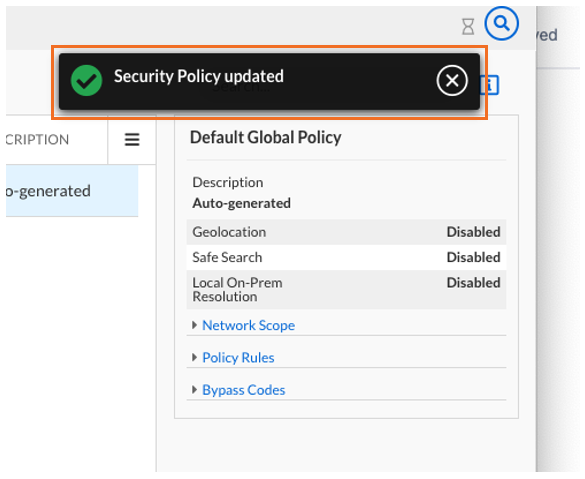The width and height of the screenshot is (585, 479).
Task: Click the Policy Rules disclosure triangle
Action: pos(194,358)
